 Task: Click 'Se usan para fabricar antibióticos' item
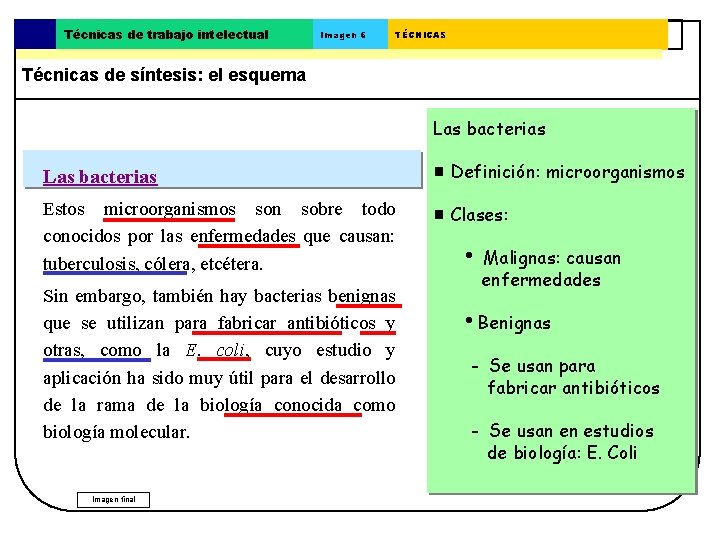point(574,377)
